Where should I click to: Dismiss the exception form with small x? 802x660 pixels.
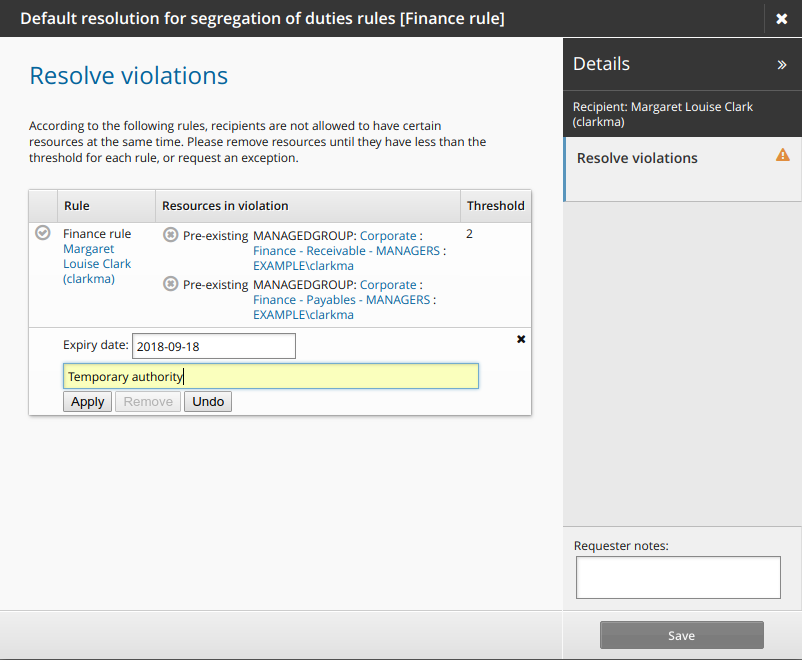(521, 340)
